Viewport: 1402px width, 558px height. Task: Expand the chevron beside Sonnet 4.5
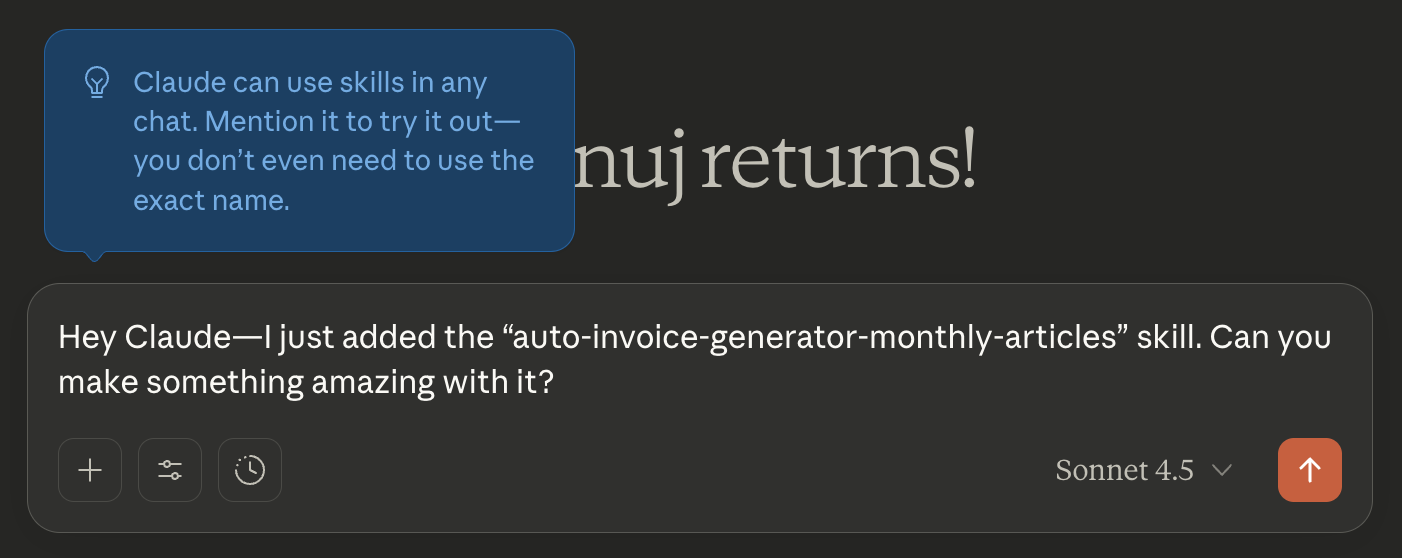(x=1221, y=470)
